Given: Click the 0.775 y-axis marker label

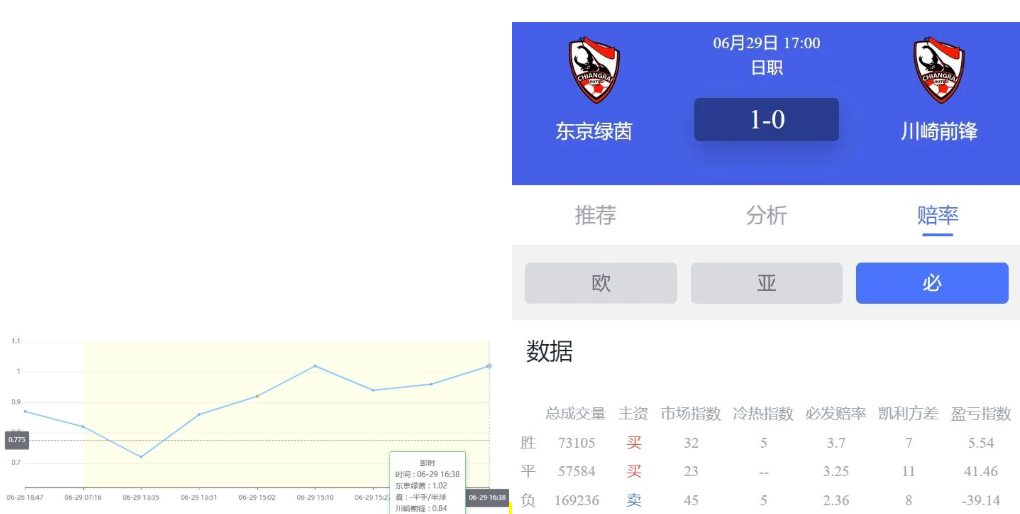Looking at the screenshot, I should point(17,439).
